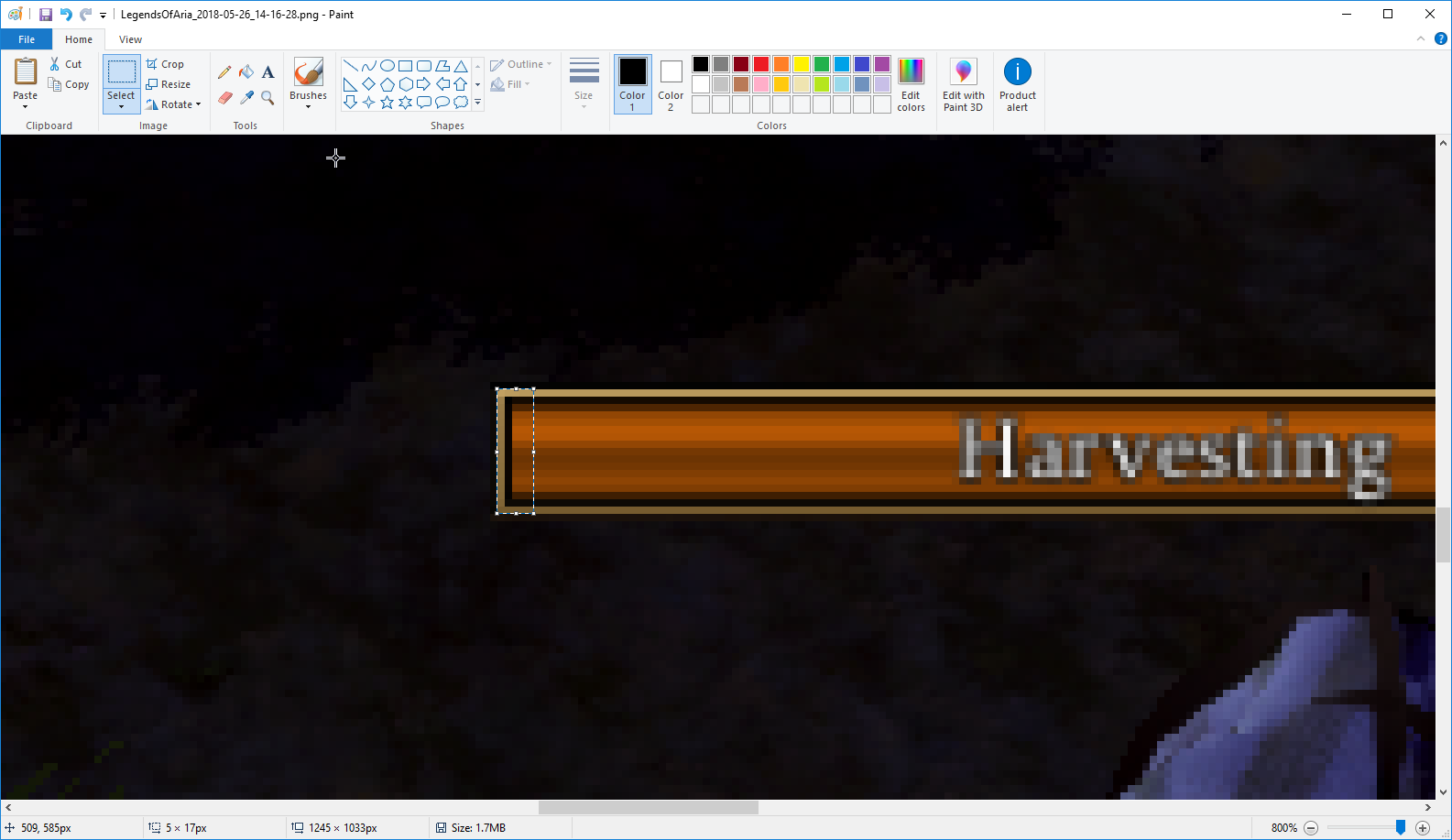Click the Undo icon in quick access toolbar
Viewport: 1452px width, 840px height.
65,15
